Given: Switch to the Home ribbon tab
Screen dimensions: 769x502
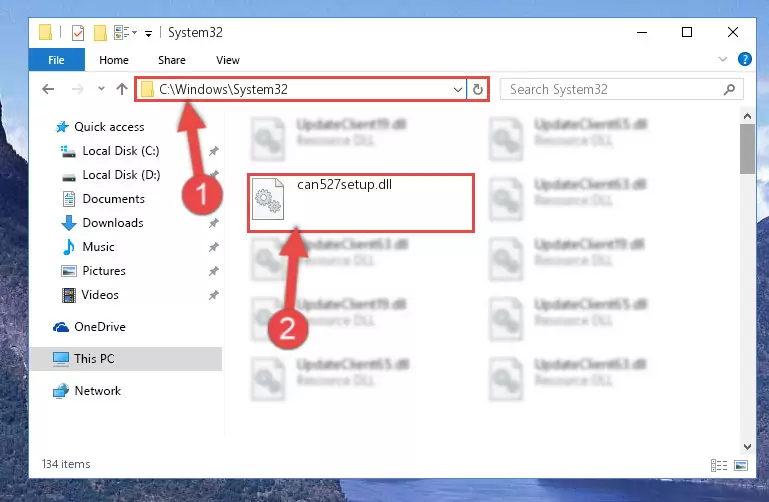Looking at the screenshot, I should coord(114,60).
